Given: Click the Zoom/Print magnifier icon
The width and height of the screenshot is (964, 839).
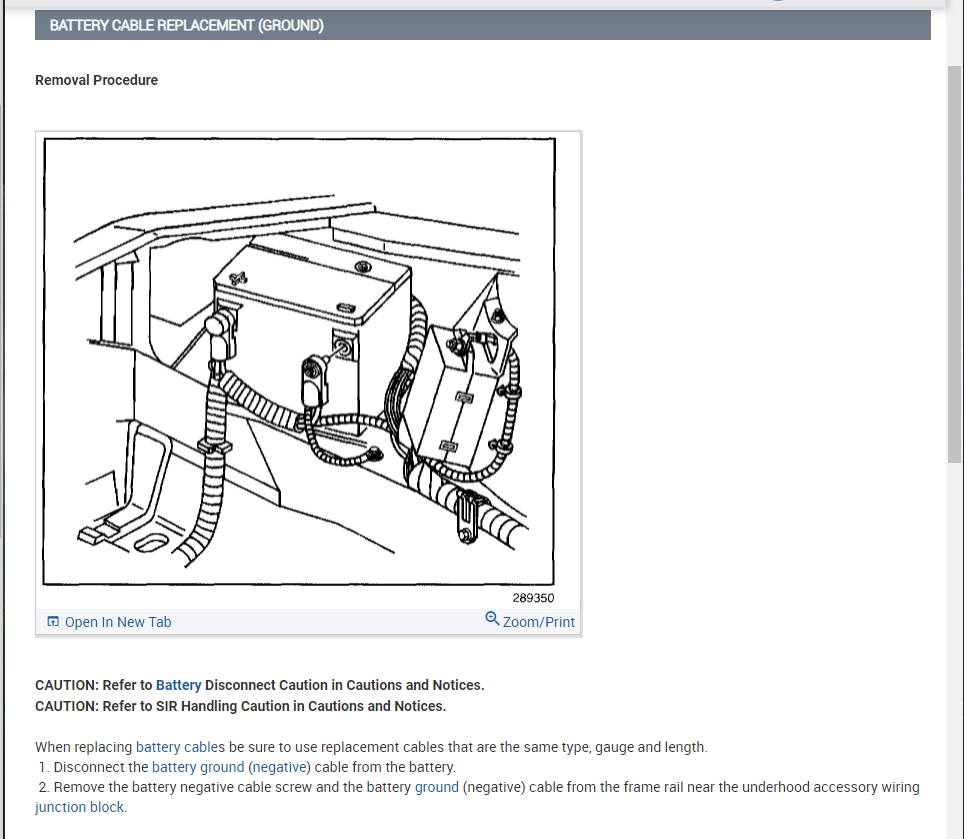Looking at the screenshot, I should pyautogui.click(x=492, y=618).
